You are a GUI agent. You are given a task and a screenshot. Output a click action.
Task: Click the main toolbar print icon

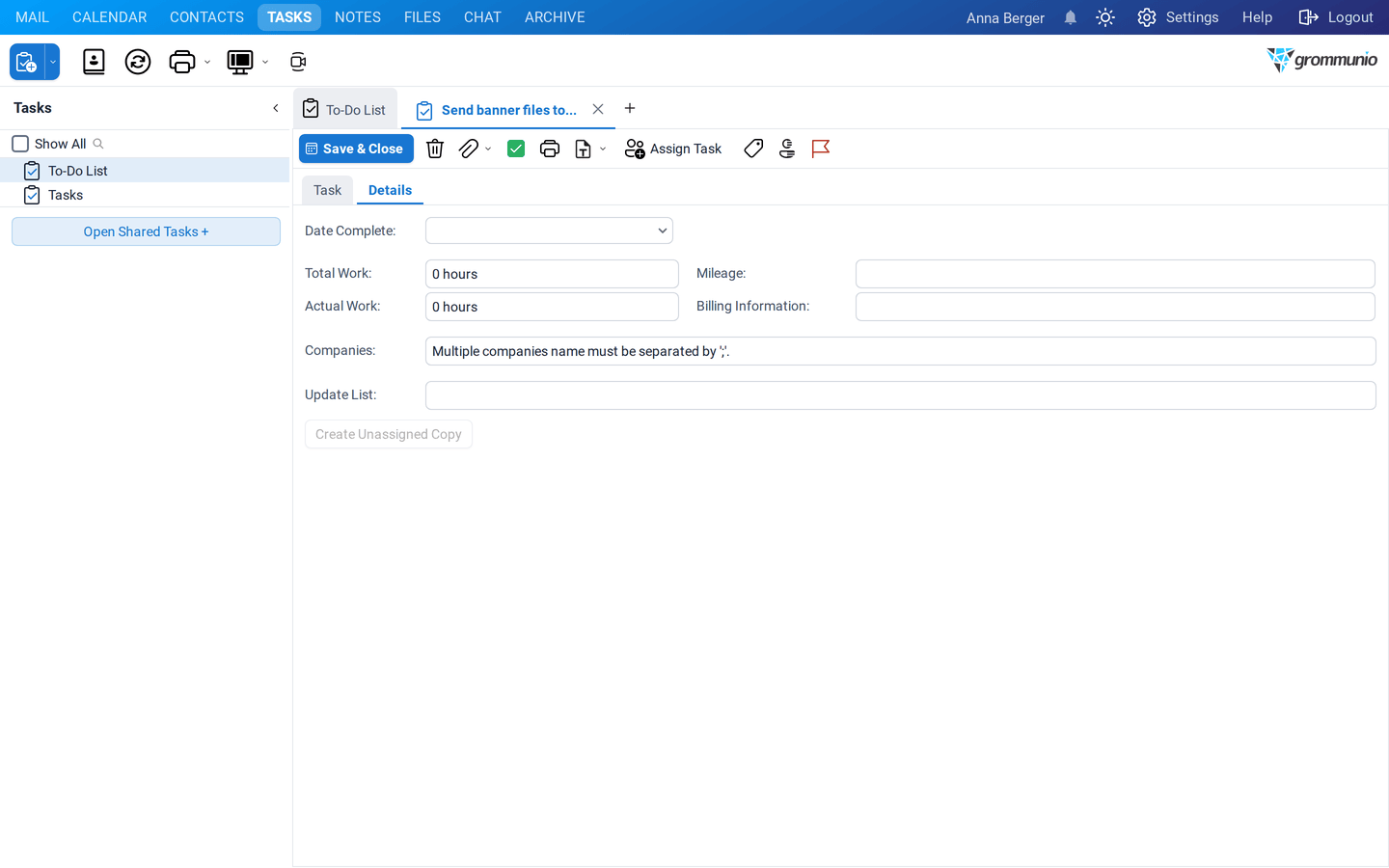pyautogui.click(x=182, y=62)
